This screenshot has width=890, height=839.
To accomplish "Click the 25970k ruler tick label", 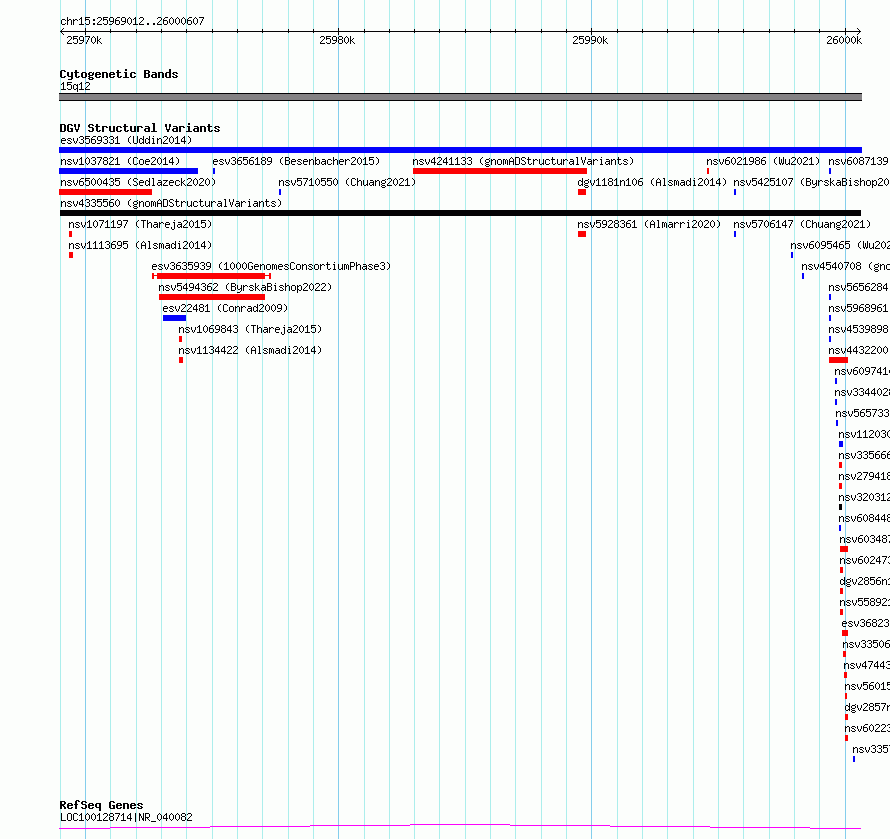I will tap(84, 40).
